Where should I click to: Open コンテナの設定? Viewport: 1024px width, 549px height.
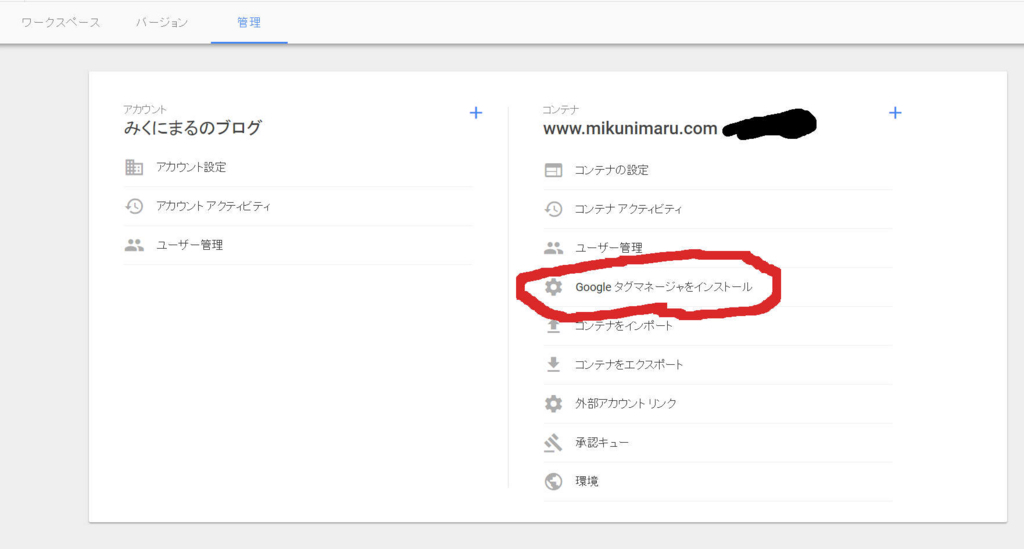point(611,170)
